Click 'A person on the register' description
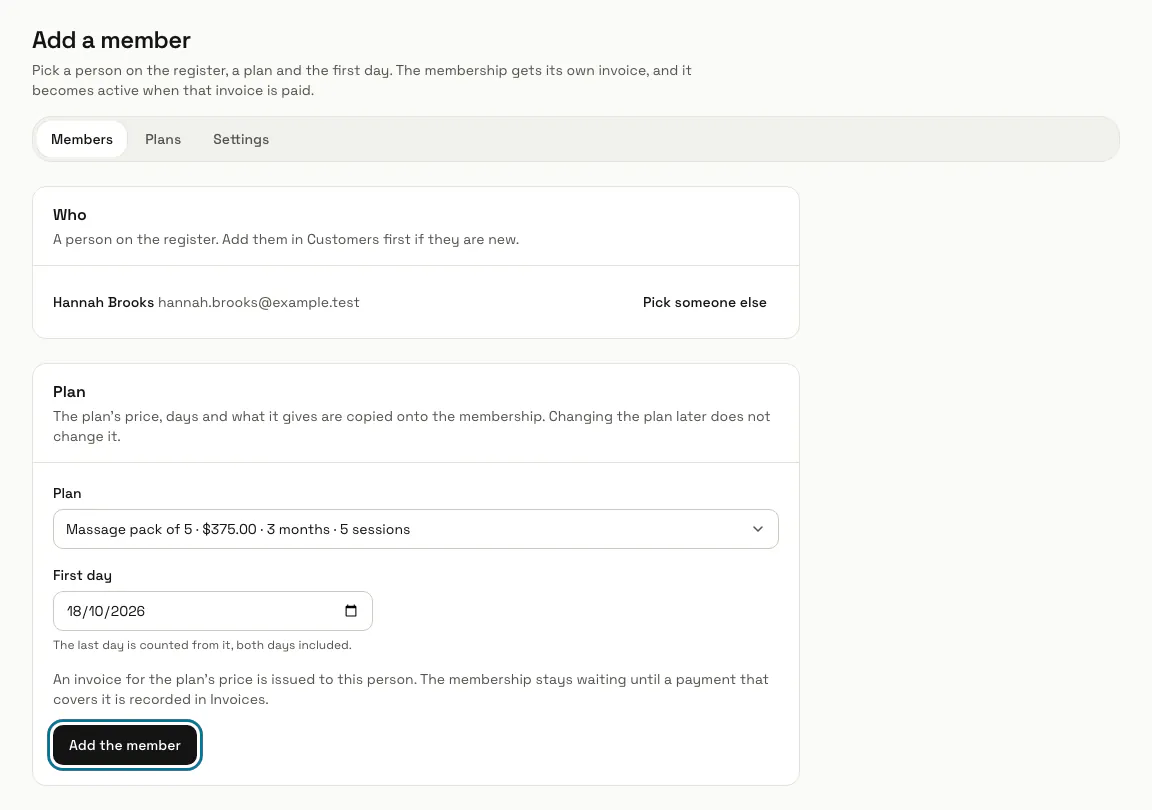Viewport: 1152px width, 810px height. click(x=286, y=239)
